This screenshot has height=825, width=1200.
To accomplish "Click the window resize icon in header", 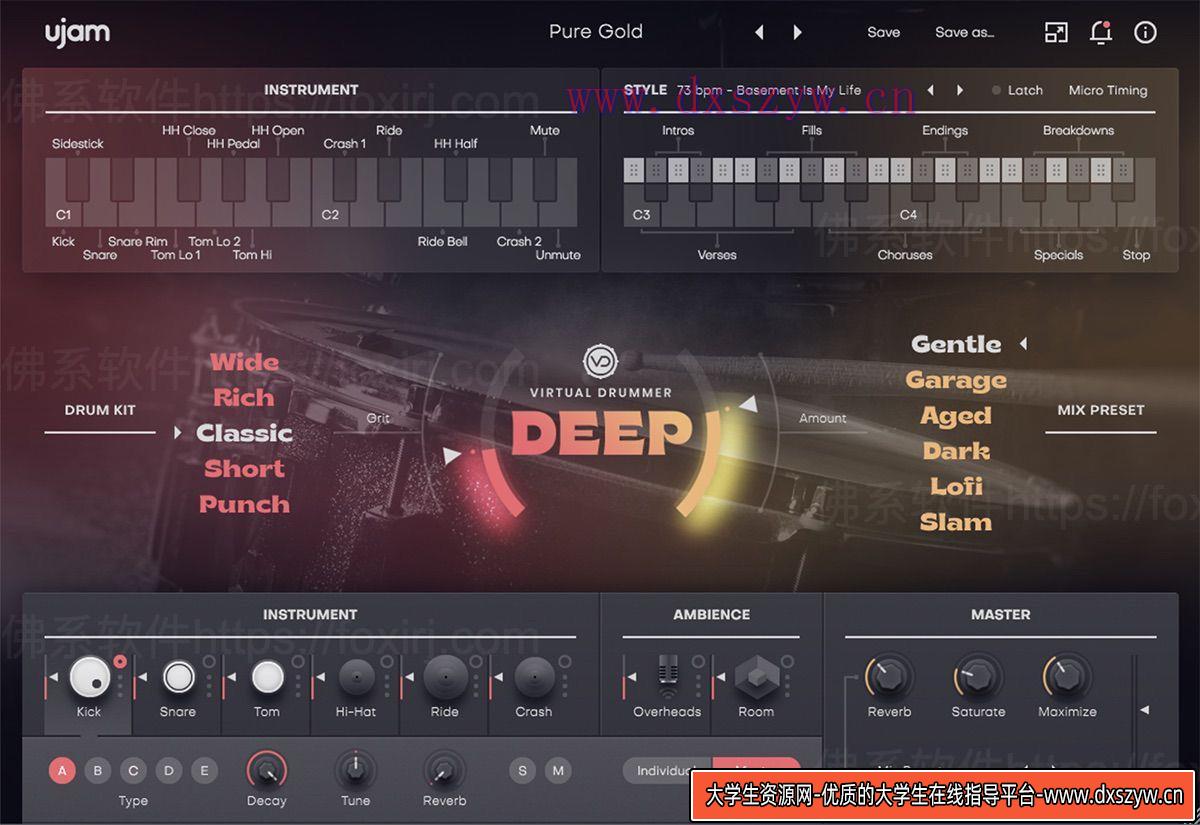I will [1056, 32].
